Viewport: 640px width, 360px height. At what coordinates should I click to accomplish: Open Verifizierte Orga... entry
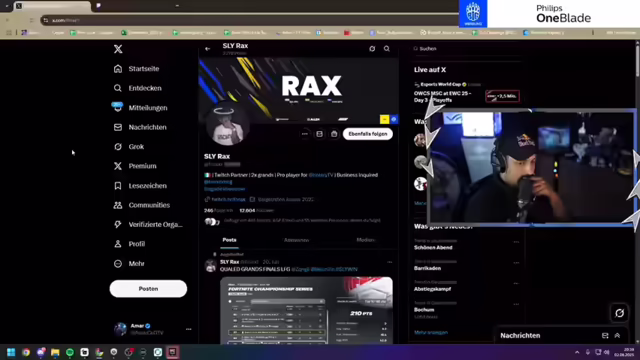tap(148, 224)
